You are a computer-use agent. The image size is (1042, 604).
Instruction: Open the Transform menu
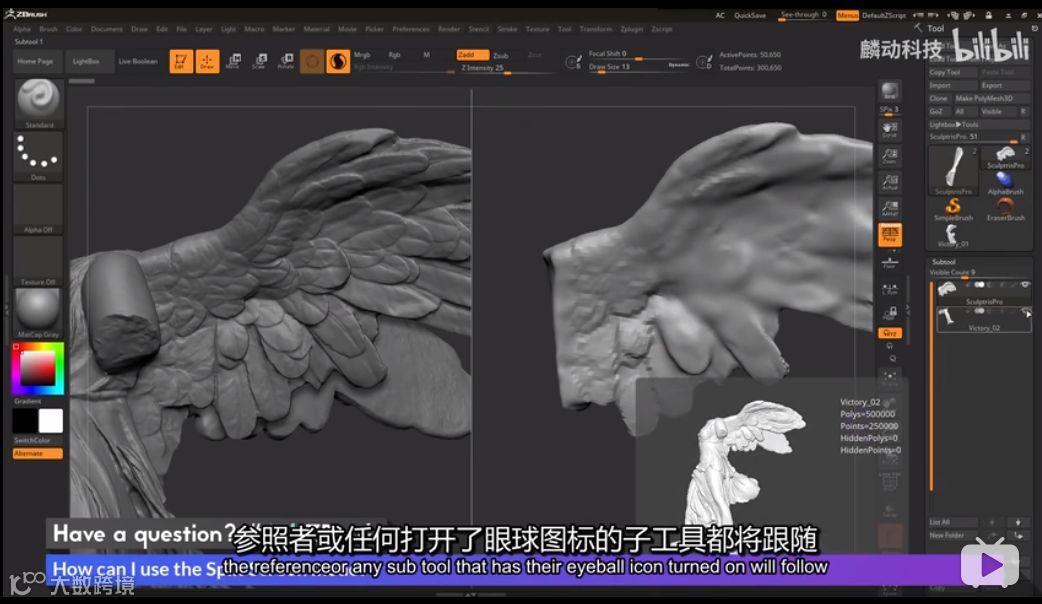tap(595, 29)
